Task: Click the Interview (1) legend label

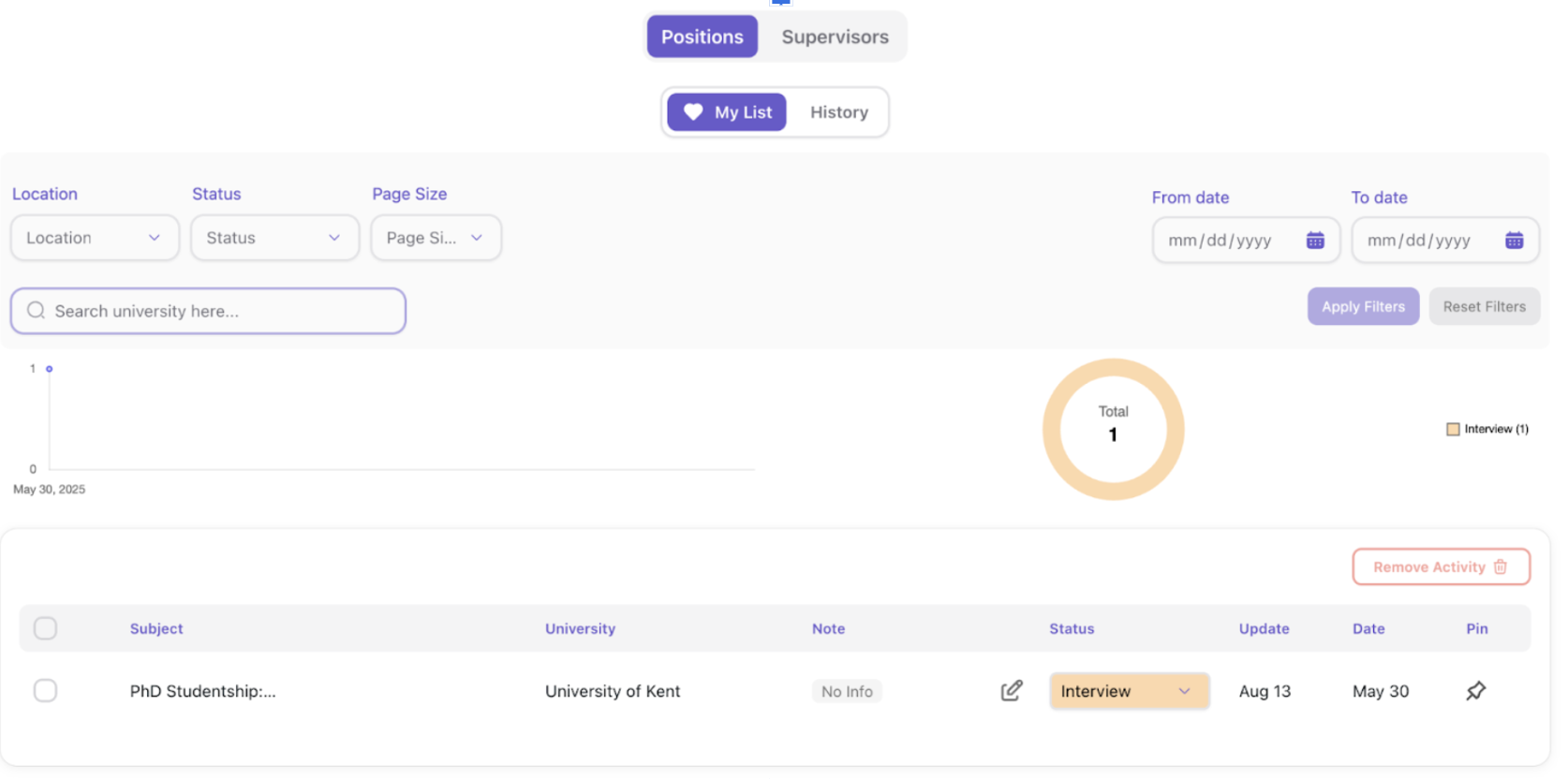Action: point(1496,429)
